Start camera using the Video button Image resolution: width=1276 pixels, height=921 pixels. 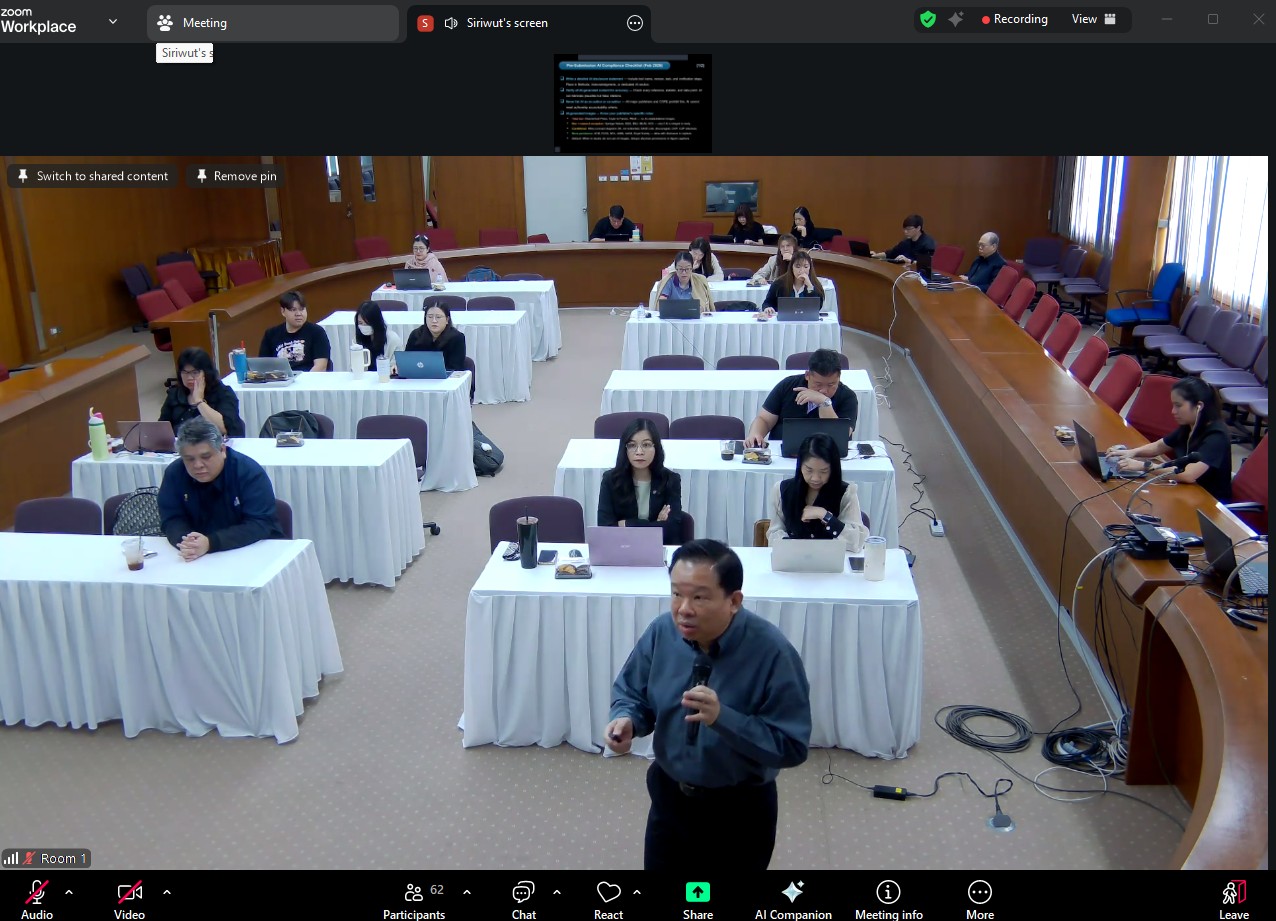[x=129, y=897]
